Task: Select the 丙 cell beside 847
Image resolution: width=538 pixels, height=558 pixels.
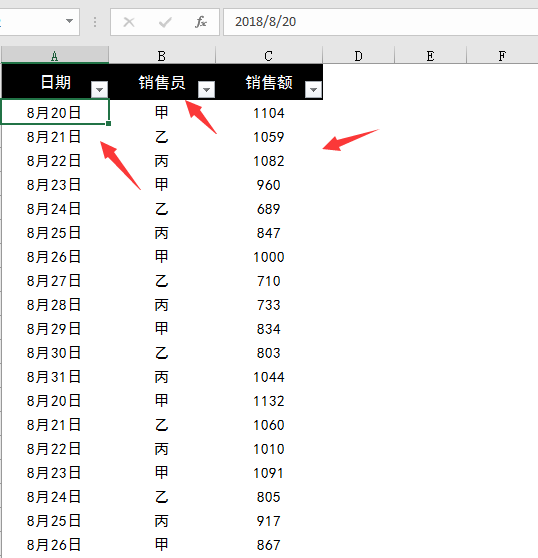Action: [162, 233]
